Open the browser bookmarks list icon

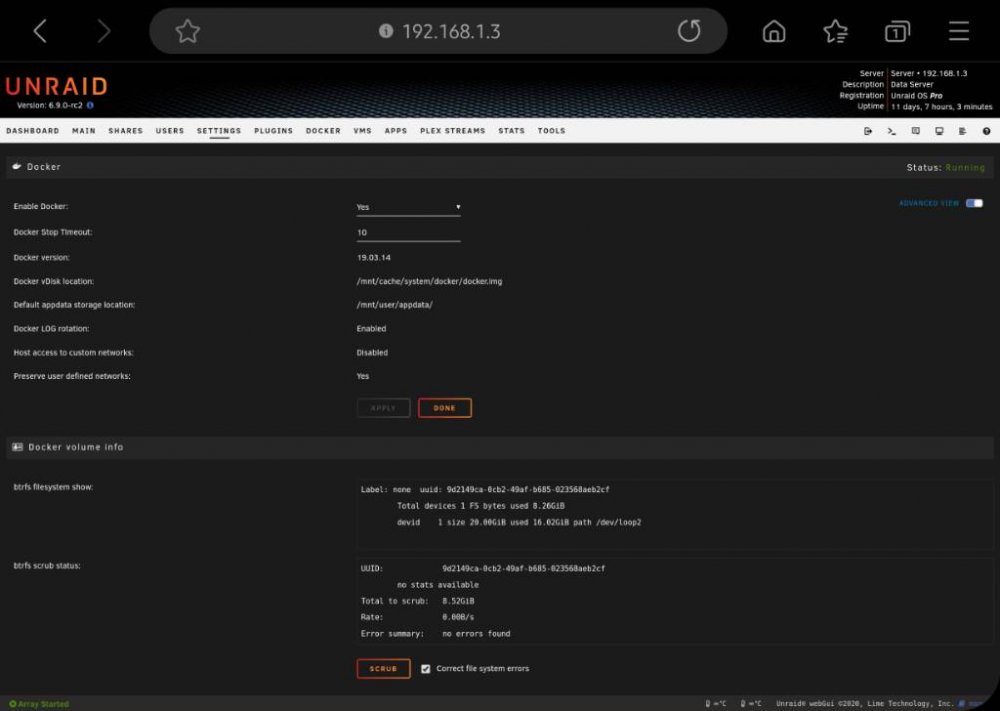(835, 31)
